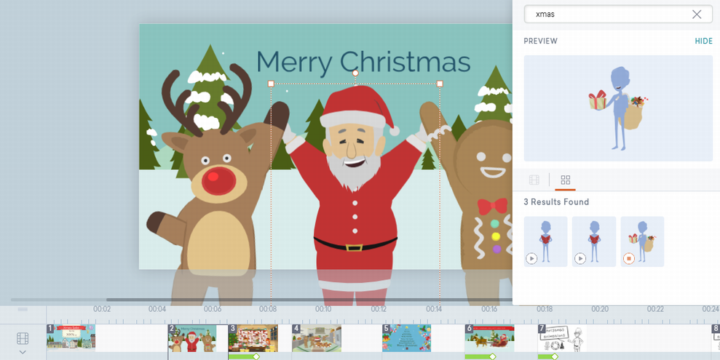Play the first character result animation
The height and width of the screenshot is (360, 720).
coord(531,259)
